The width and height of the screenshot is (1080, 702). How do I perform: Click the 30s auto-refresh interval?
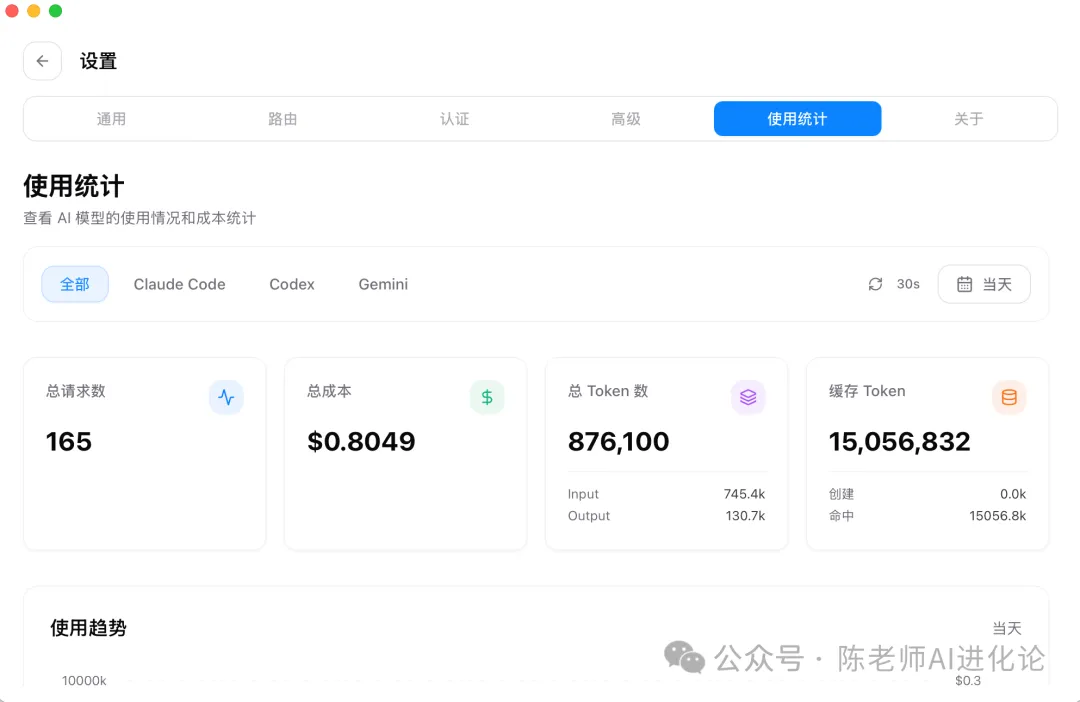coord(908,284)
